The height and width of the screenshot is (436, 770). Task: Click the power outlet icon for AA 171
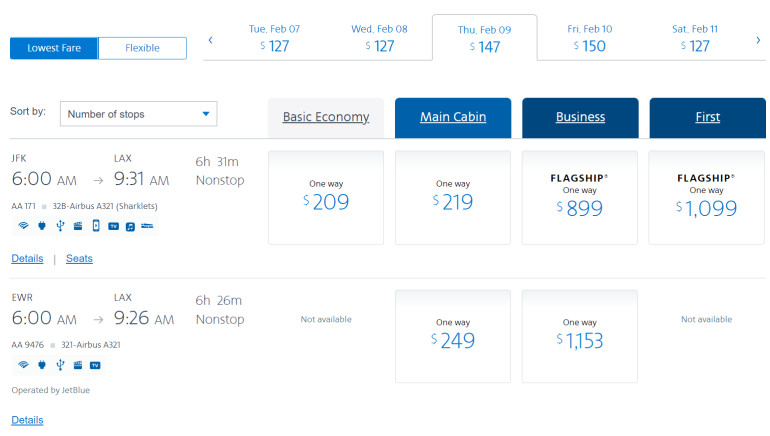[x=41, y=226]
